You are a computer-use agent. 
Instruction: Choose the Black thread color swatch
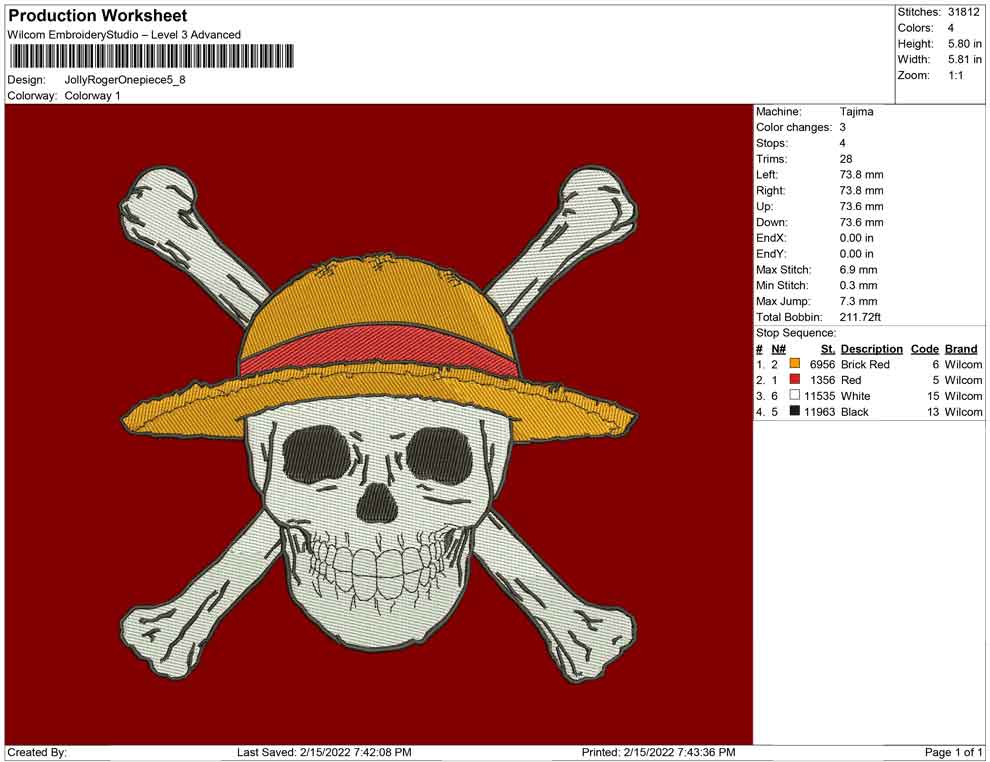click(x=795, y=412)
